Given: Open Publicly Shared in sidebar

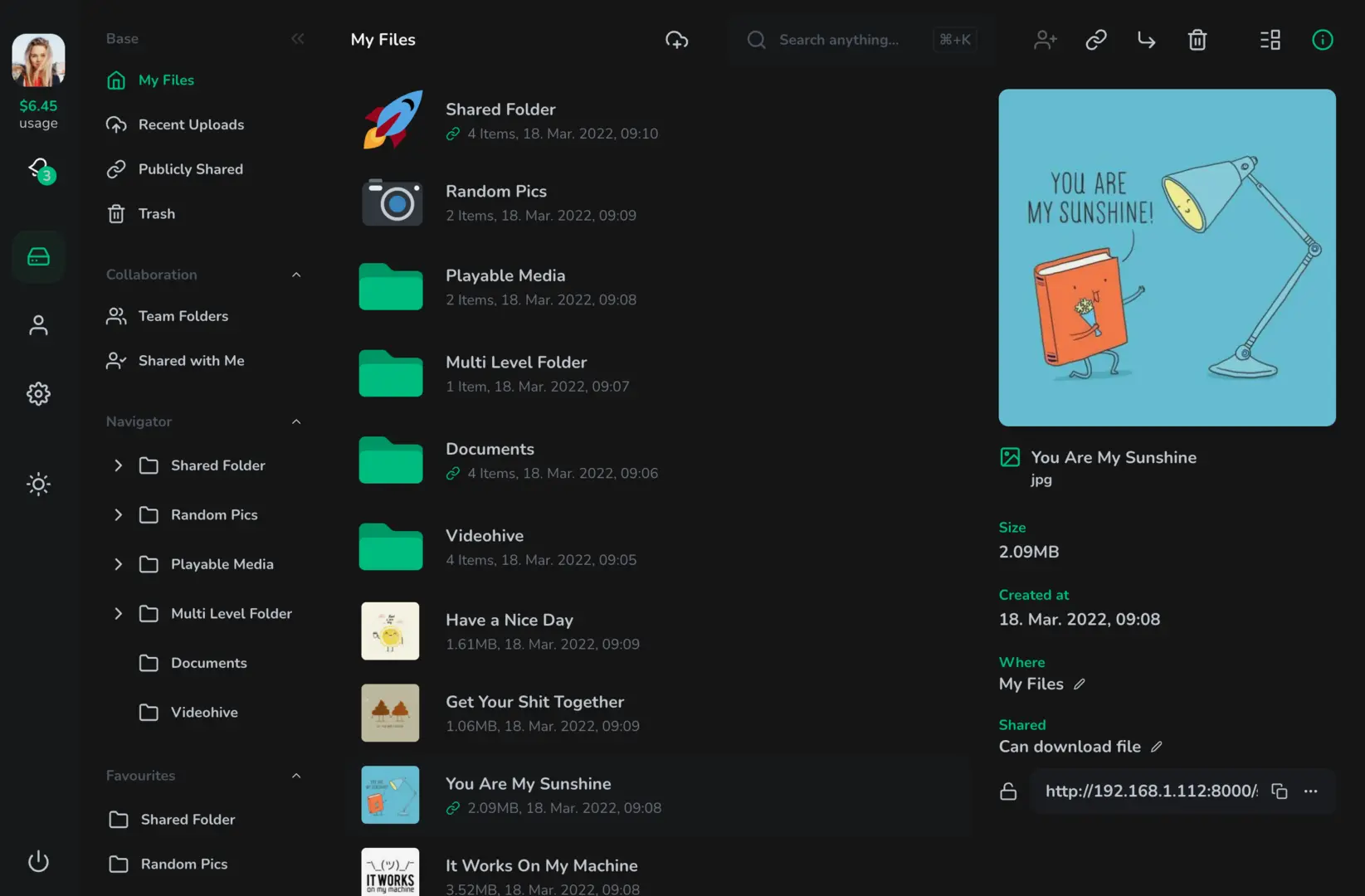Looking at the screenshot, I should (x=175, y=169).
